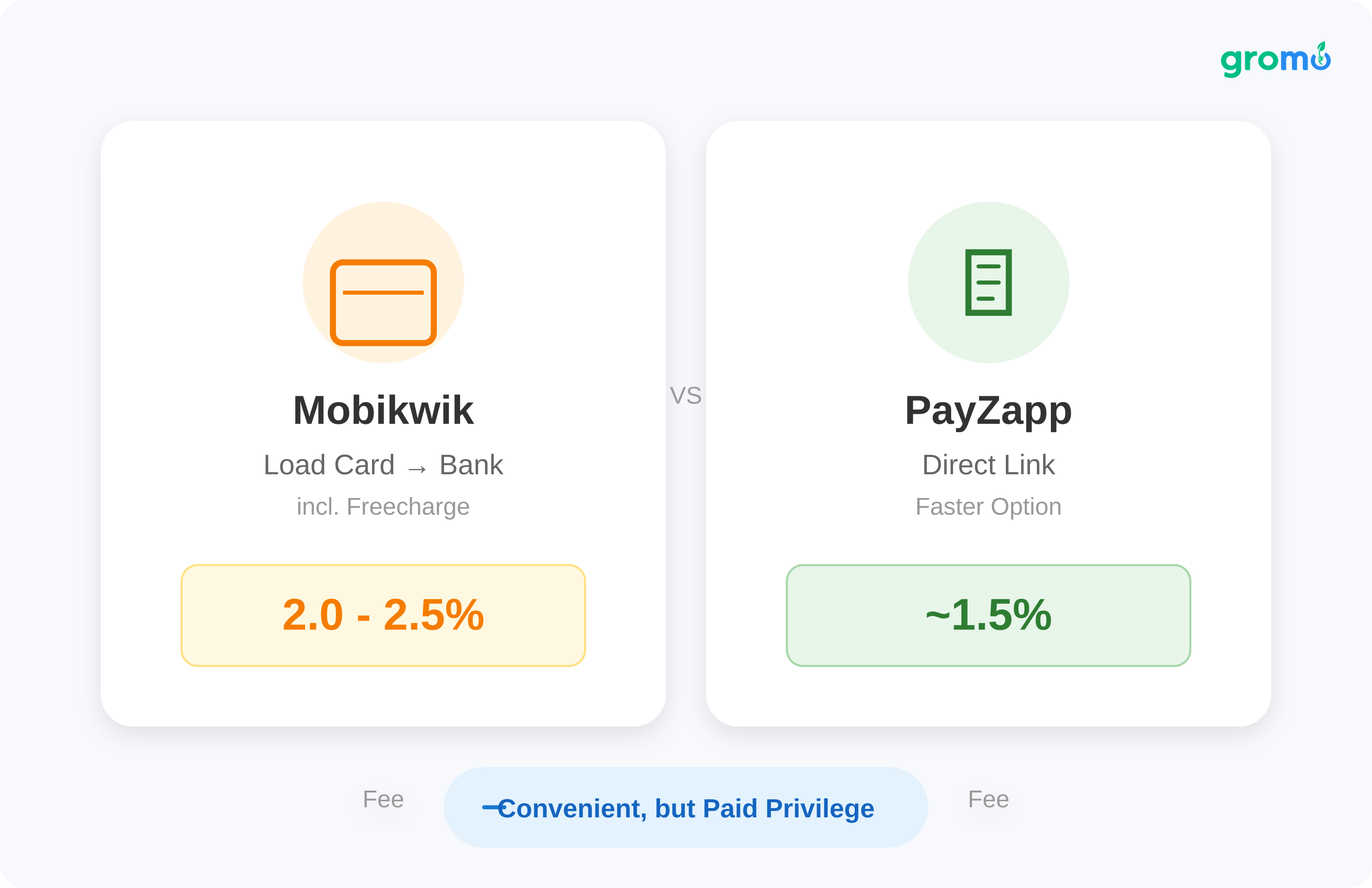Image resolution: width=1372 pixels, height=888 pixels.
Task: Click the gromo logo
Action: pyautogui.click(x=1275, y=60)
